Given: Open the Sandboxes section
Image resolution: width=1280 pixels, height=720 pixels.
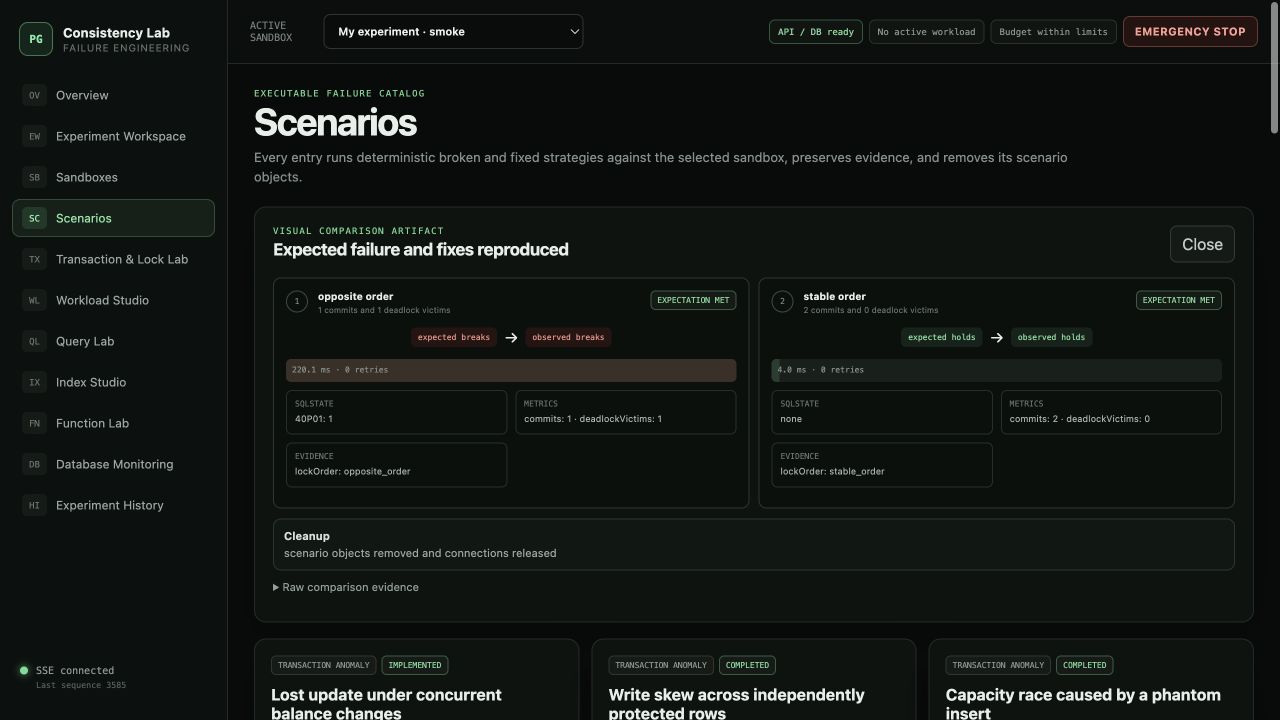Looking at the screenshot, I should coord(113,177).
